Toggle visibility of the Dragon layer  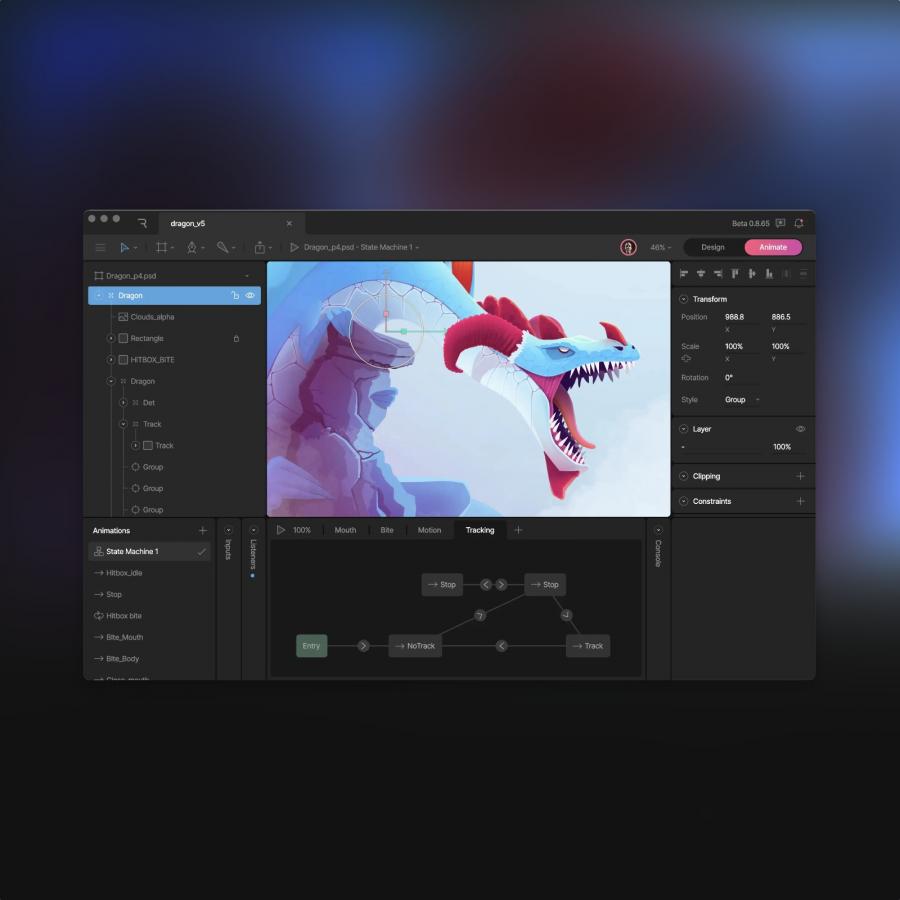point(249,296)
